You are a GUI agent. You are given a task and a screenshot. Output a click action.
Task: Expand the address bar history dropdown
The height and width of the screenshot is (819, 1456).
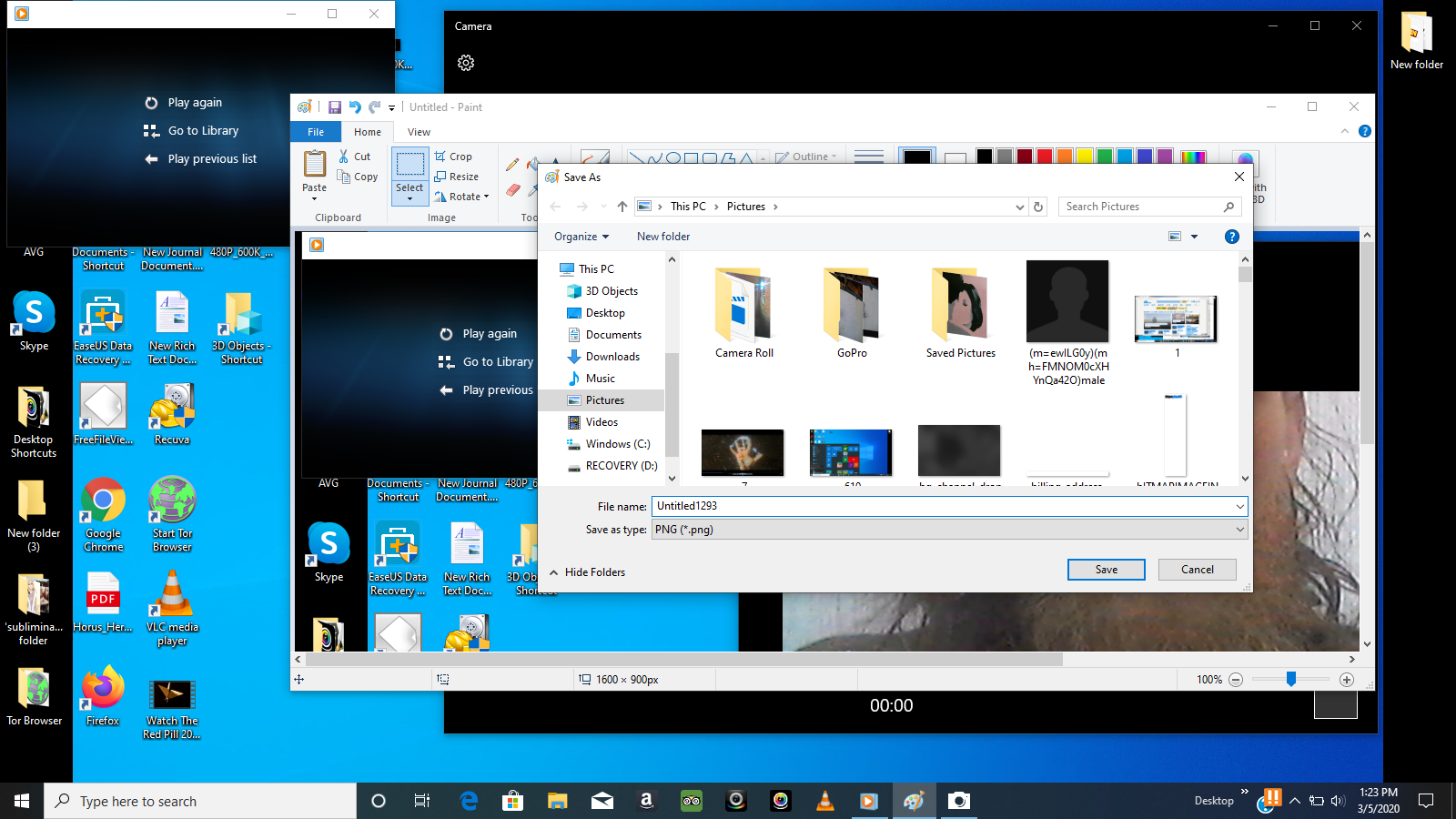1020,207
